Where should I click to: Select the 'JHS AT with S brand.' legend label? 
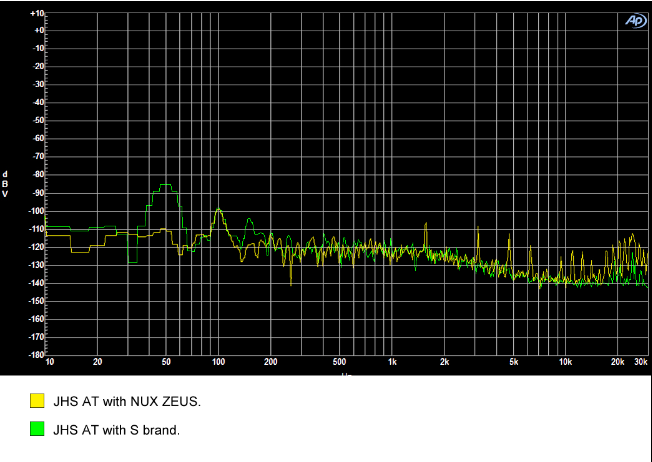coord(116,431)
